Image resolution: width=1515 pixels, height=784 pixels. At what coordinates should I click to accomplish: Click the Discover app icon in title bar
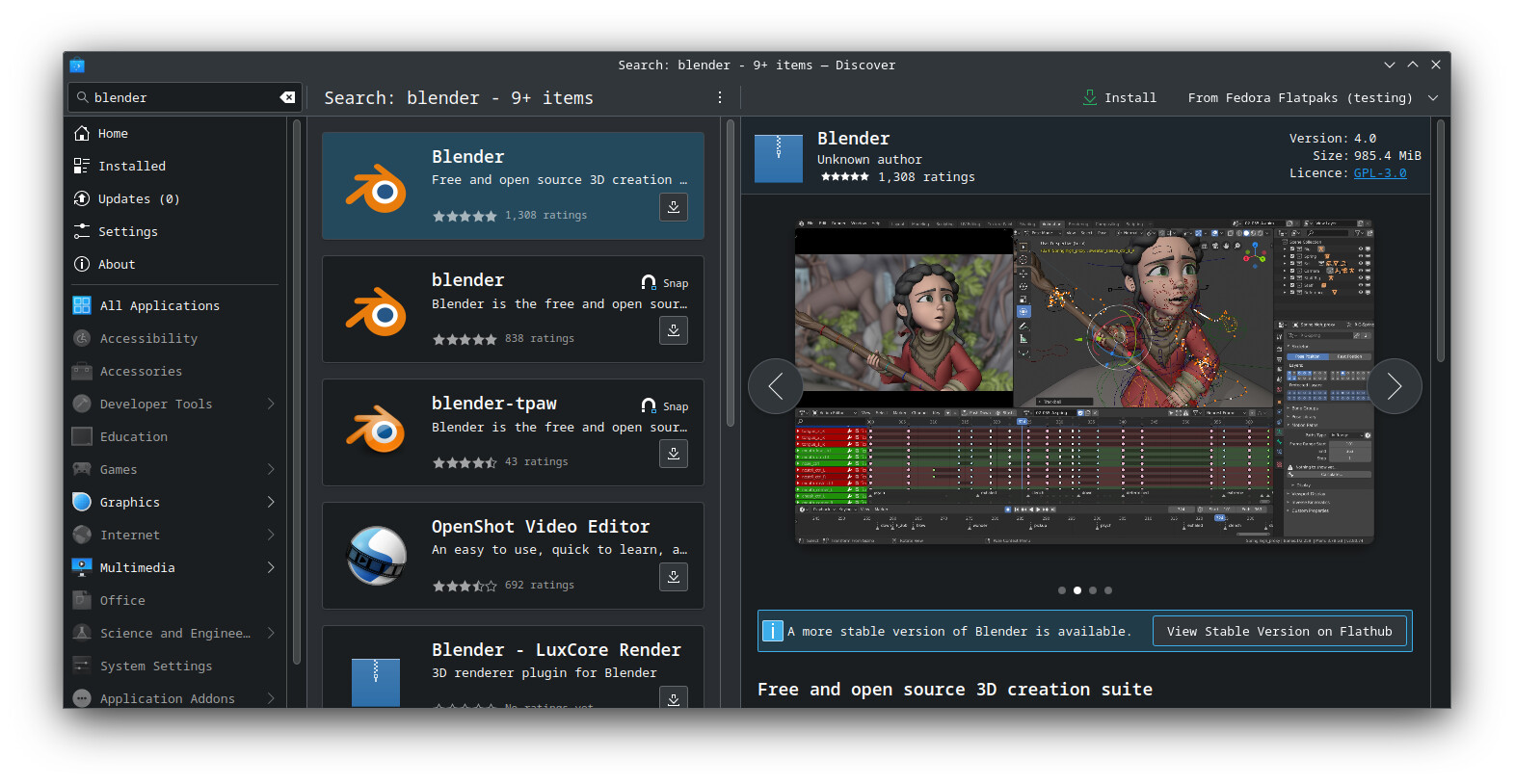(77, 65)
